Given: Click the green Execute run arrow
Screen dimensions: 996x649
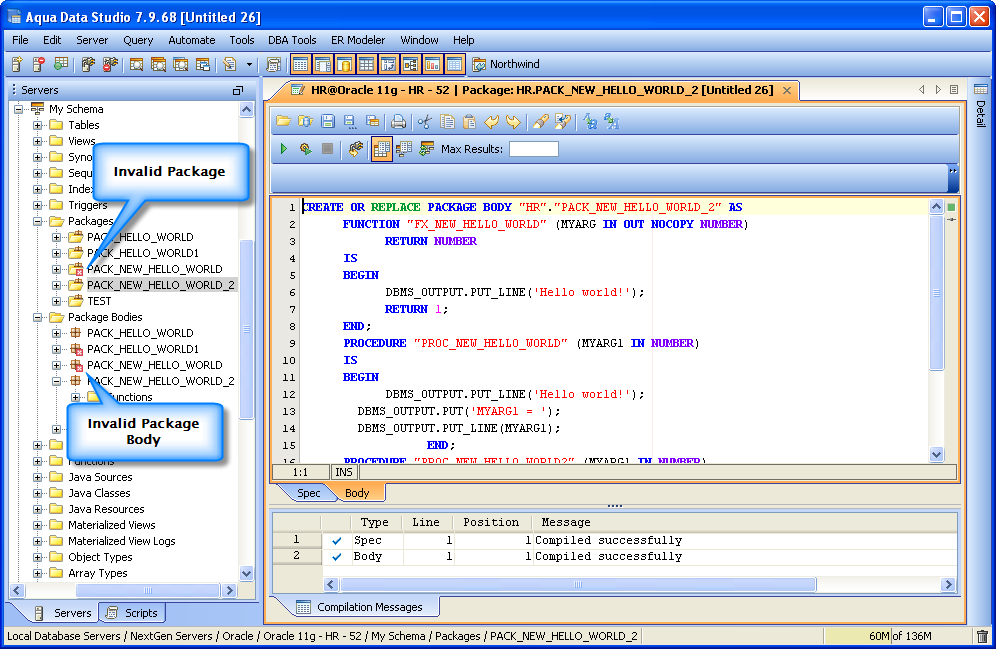Looking at the screenshot, I should (x=284, y=149).
